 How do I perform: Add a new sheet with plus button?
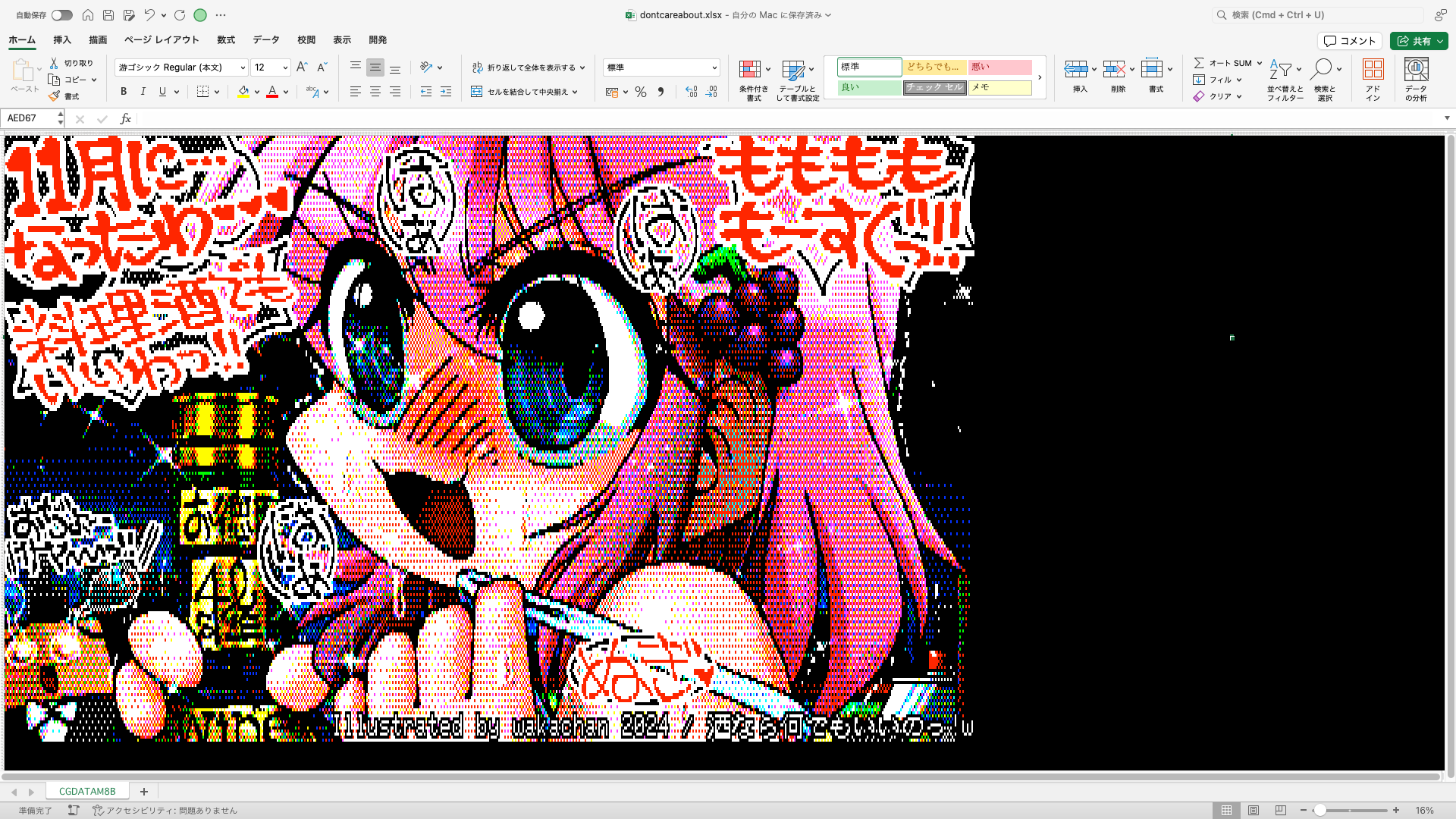coord(143,792)
